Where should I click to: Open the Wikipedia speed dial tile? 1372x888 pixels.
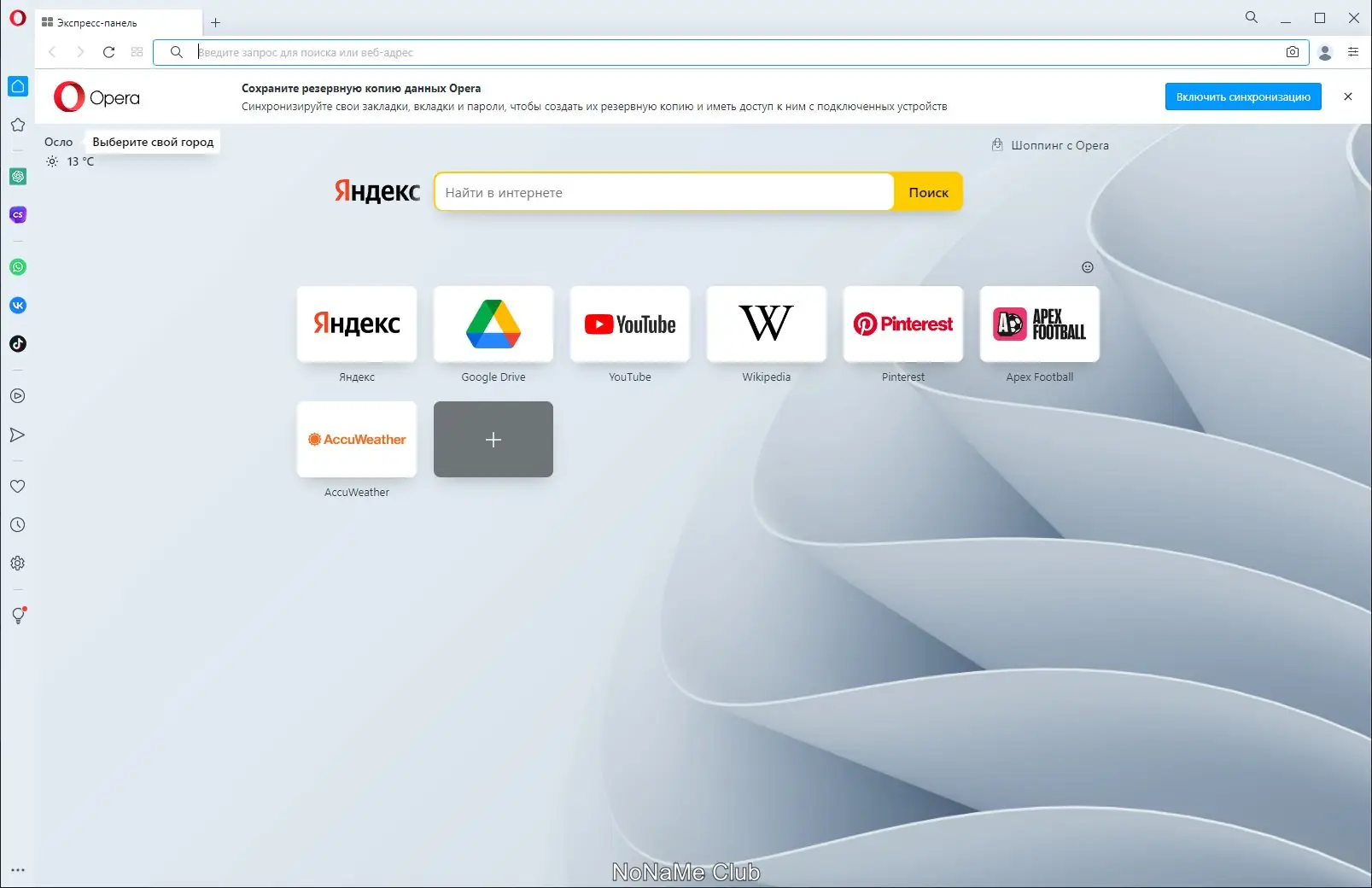coord(767,324)
